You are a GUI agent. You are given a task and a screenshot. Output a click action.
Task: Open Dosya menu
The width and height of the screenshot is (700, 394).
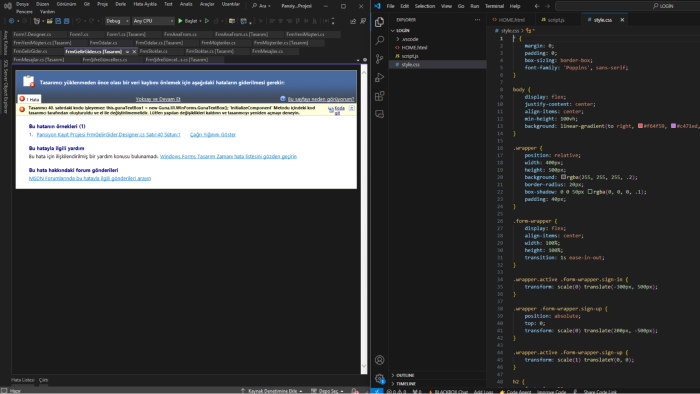point(22,4)
